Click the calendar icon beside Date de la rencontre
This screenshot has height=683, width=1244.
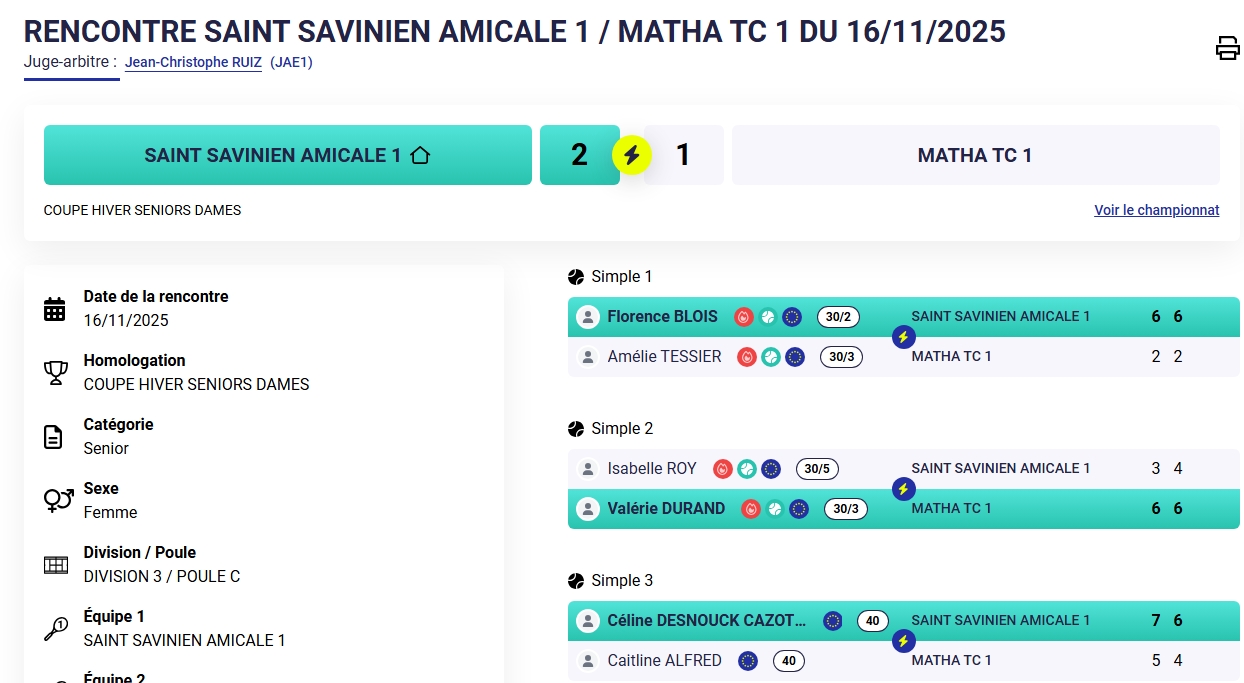(x=55, y=309)
